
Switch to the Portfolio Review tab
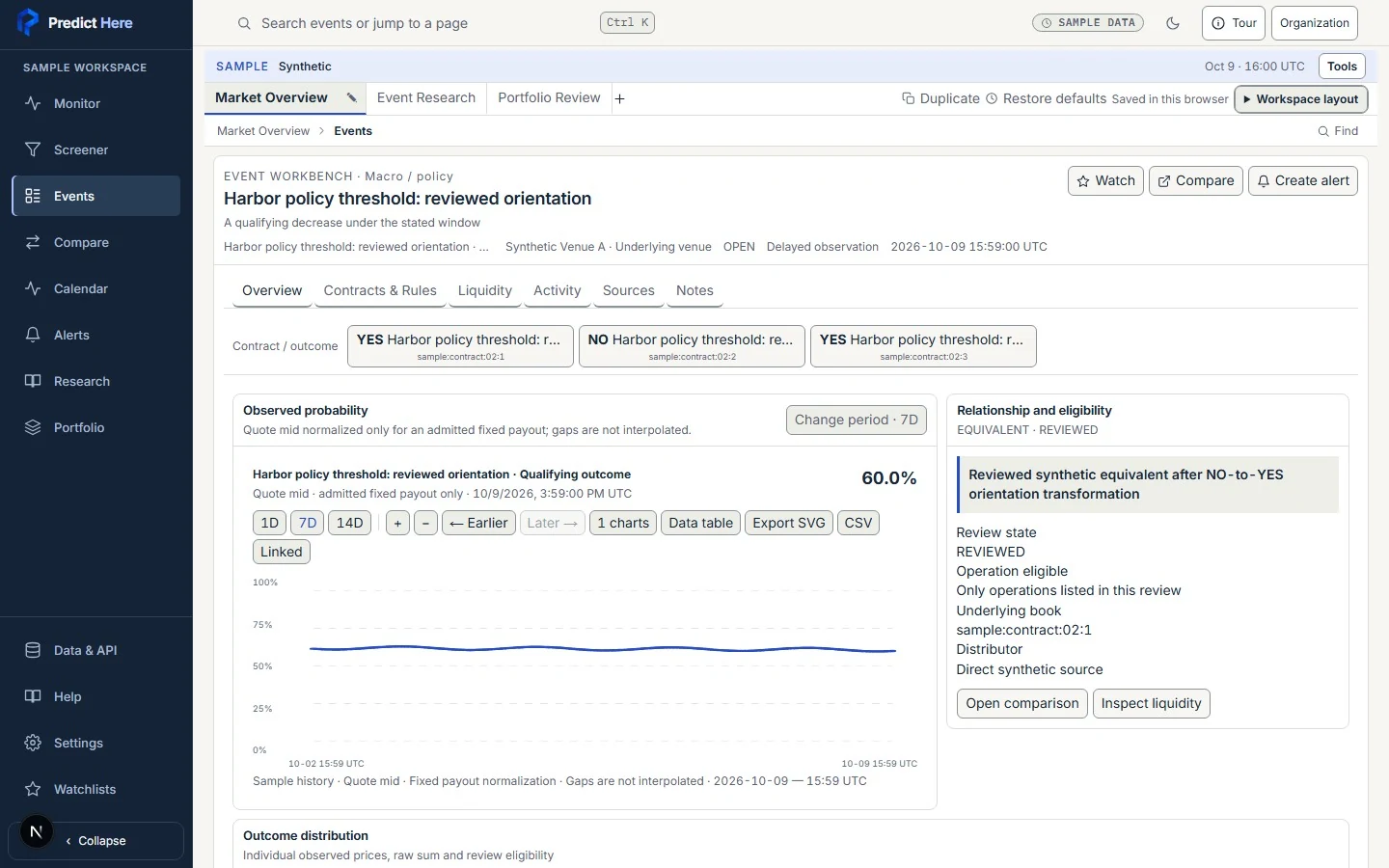[x=549, y=97]
